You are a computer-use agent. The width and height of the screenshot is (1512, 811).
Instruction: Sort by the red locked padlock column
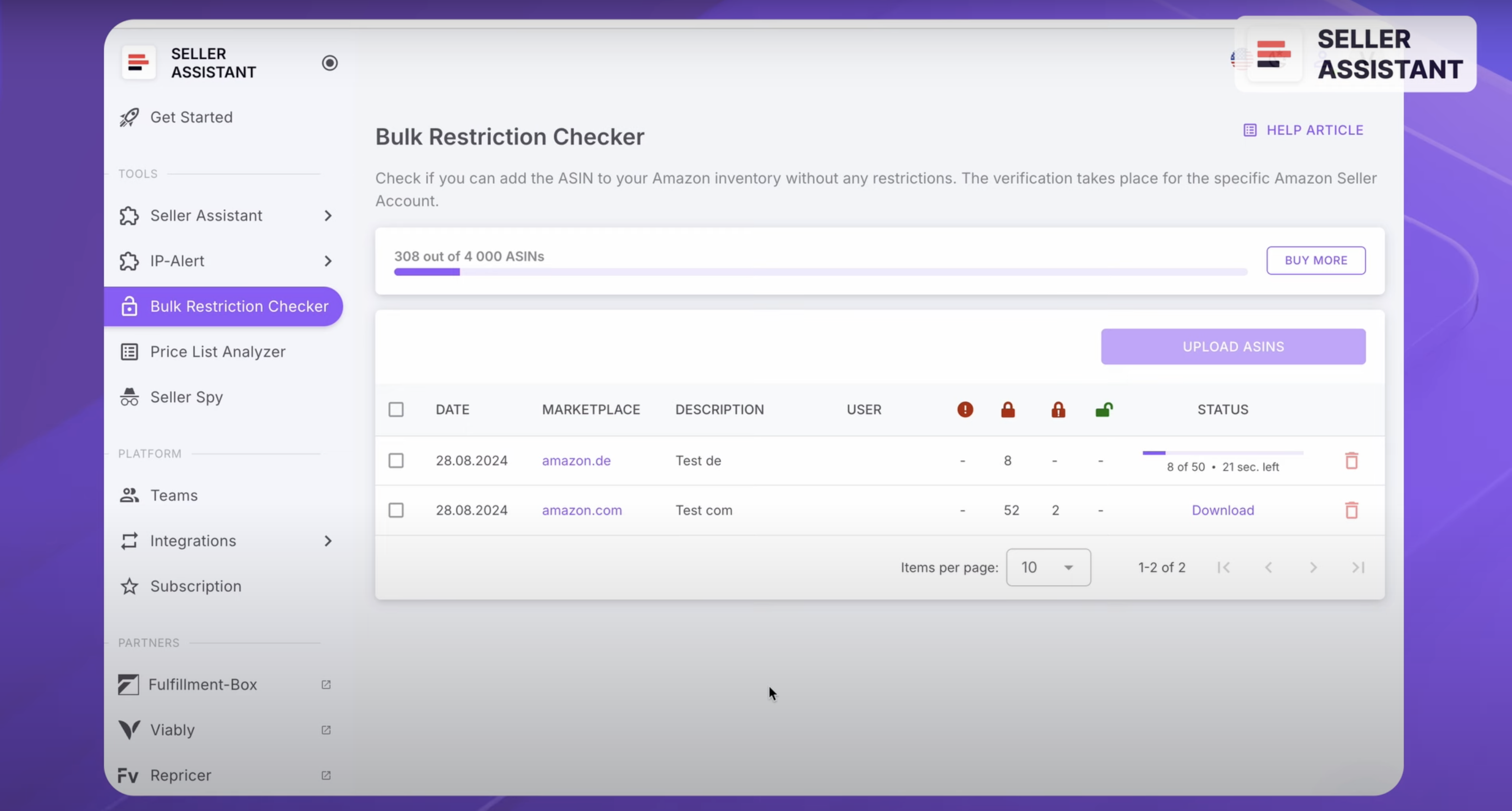click(x=1007, y=409)
